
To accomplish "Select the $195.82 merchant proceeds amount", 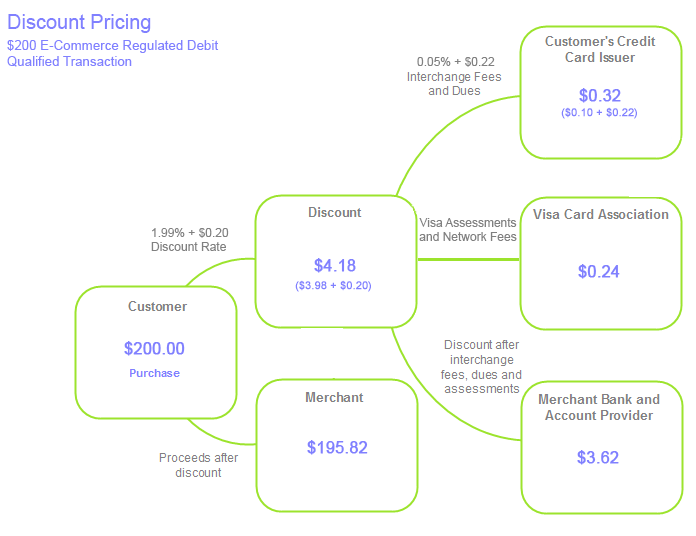I will (x=337, y=447).
